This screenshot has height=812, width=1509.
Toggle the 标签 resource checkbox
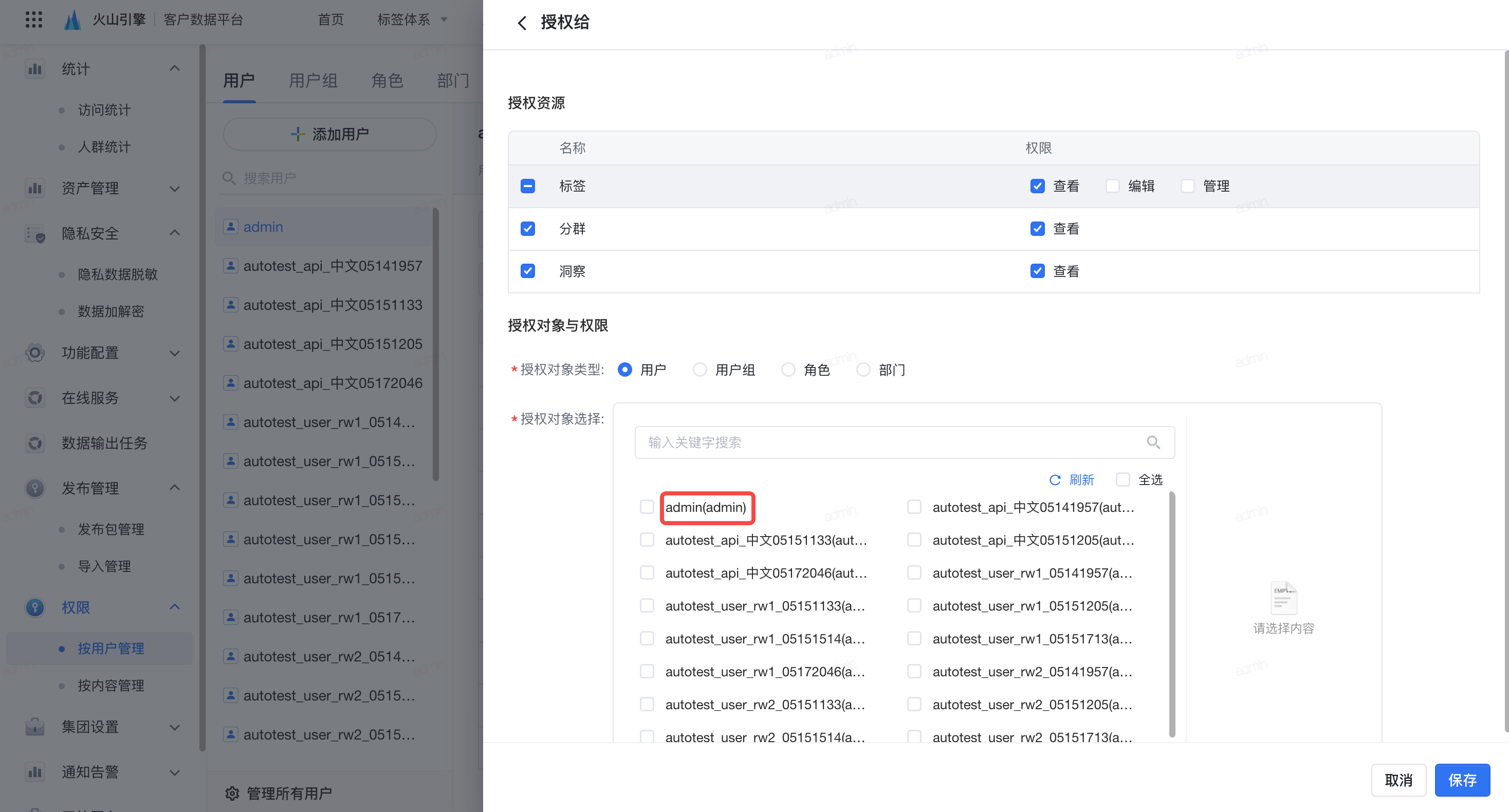528,187
